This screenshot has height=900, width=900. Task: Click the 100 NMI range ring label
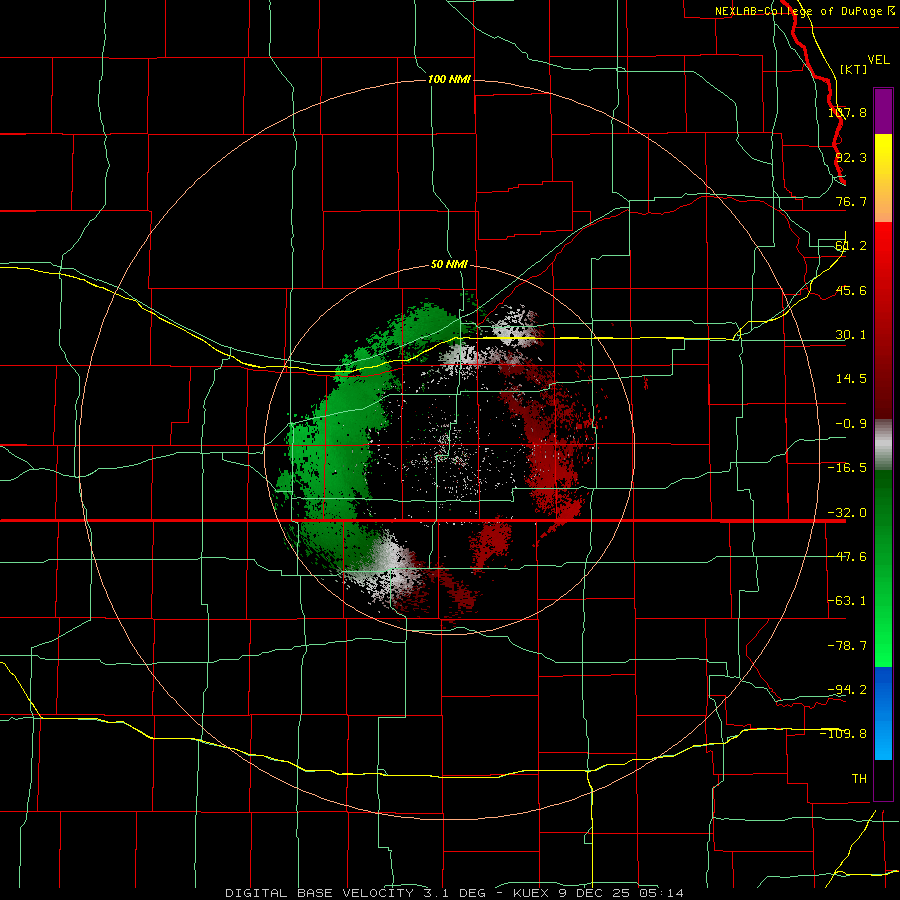[x=449, y=79]
